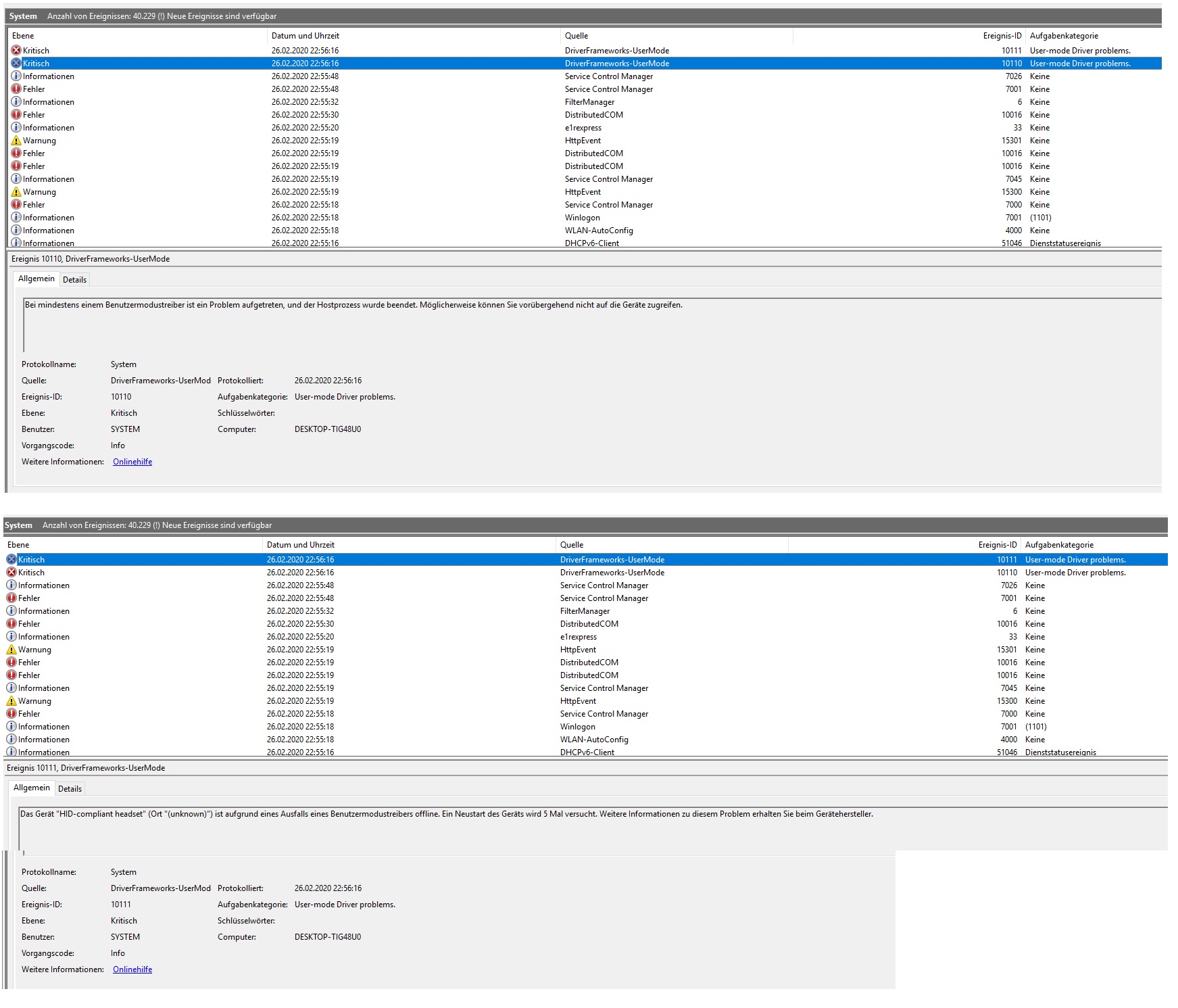Select 'FilterManager' source cell in lower list
Image resolution: width=1178 pixels, height=1008 pixels.
585,611
